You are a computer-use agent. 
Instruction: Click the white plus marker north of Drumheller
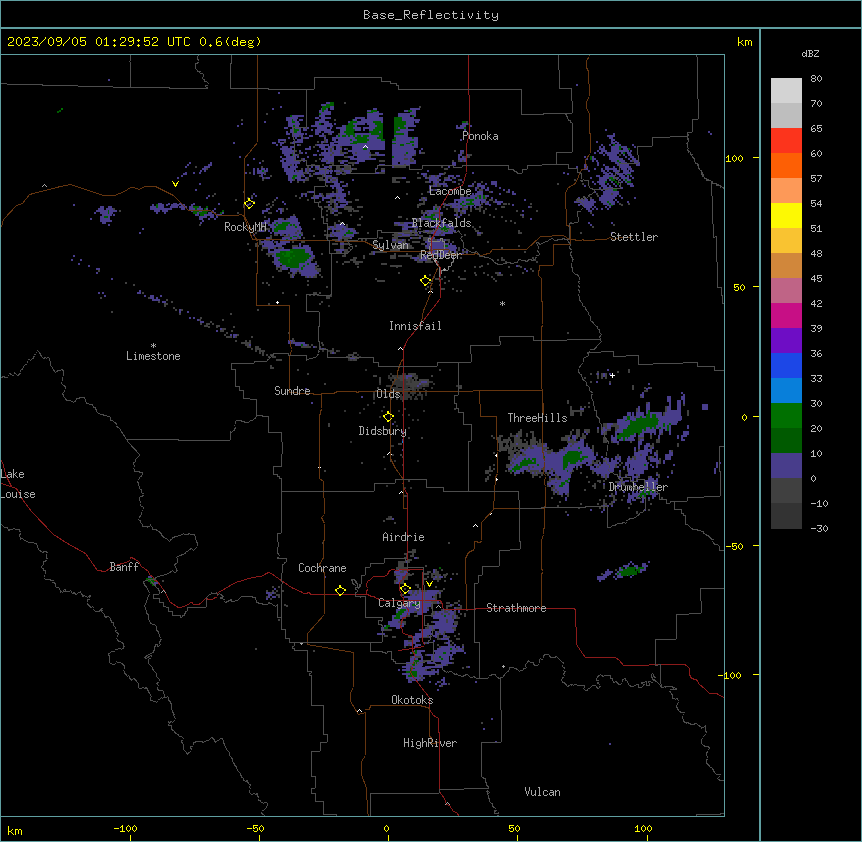point(612,375)
